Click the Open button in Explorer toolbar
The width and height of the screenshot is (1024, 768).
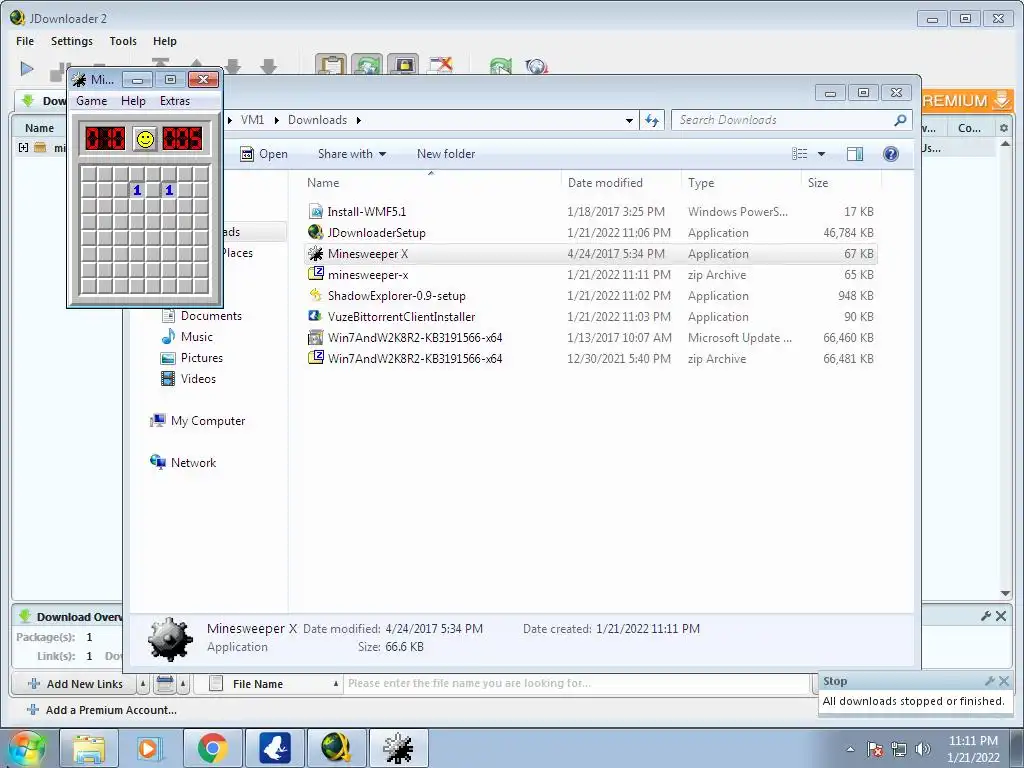click(x=264, y=154)
